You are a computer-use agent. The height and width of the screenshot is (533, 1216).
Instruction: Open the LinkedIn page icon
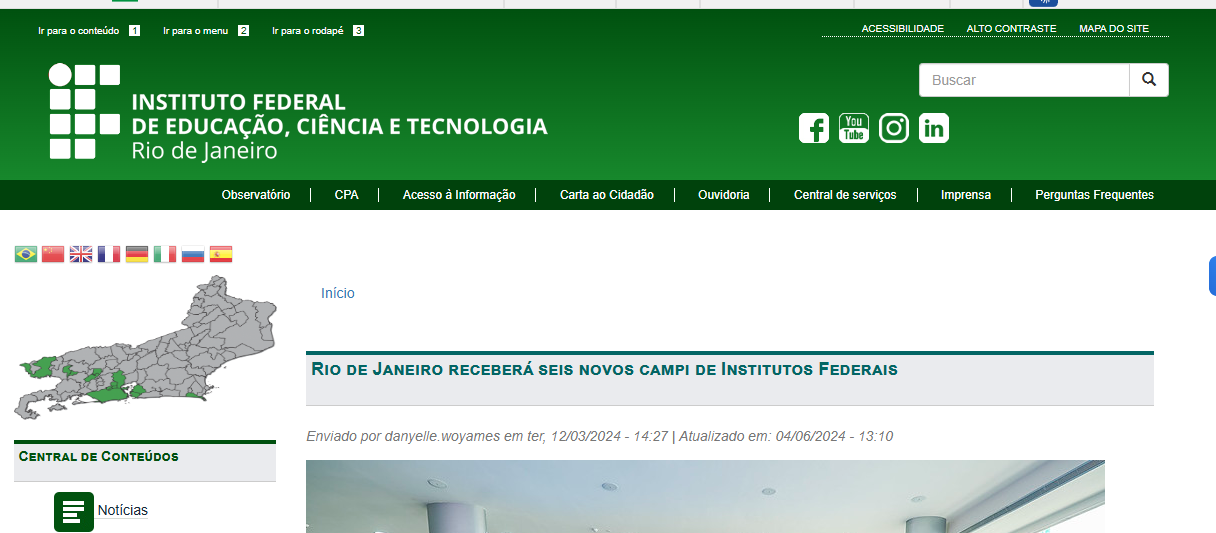(x=934, y=128)
